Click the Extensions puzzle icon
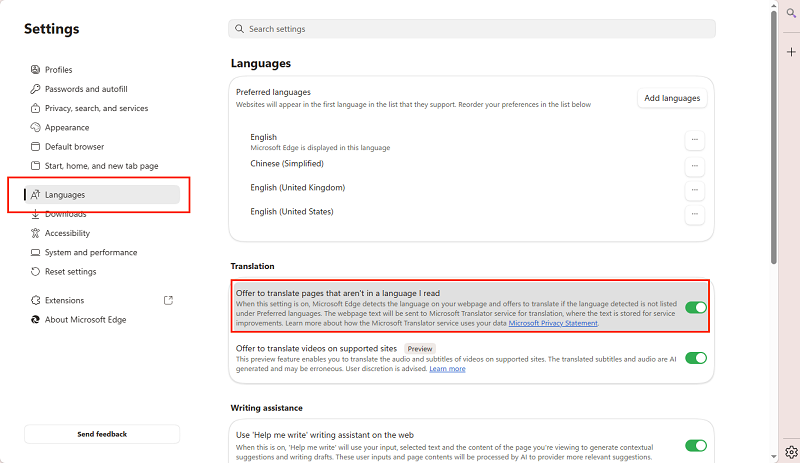This screenshot has height=463, width=800. [35, 300]
